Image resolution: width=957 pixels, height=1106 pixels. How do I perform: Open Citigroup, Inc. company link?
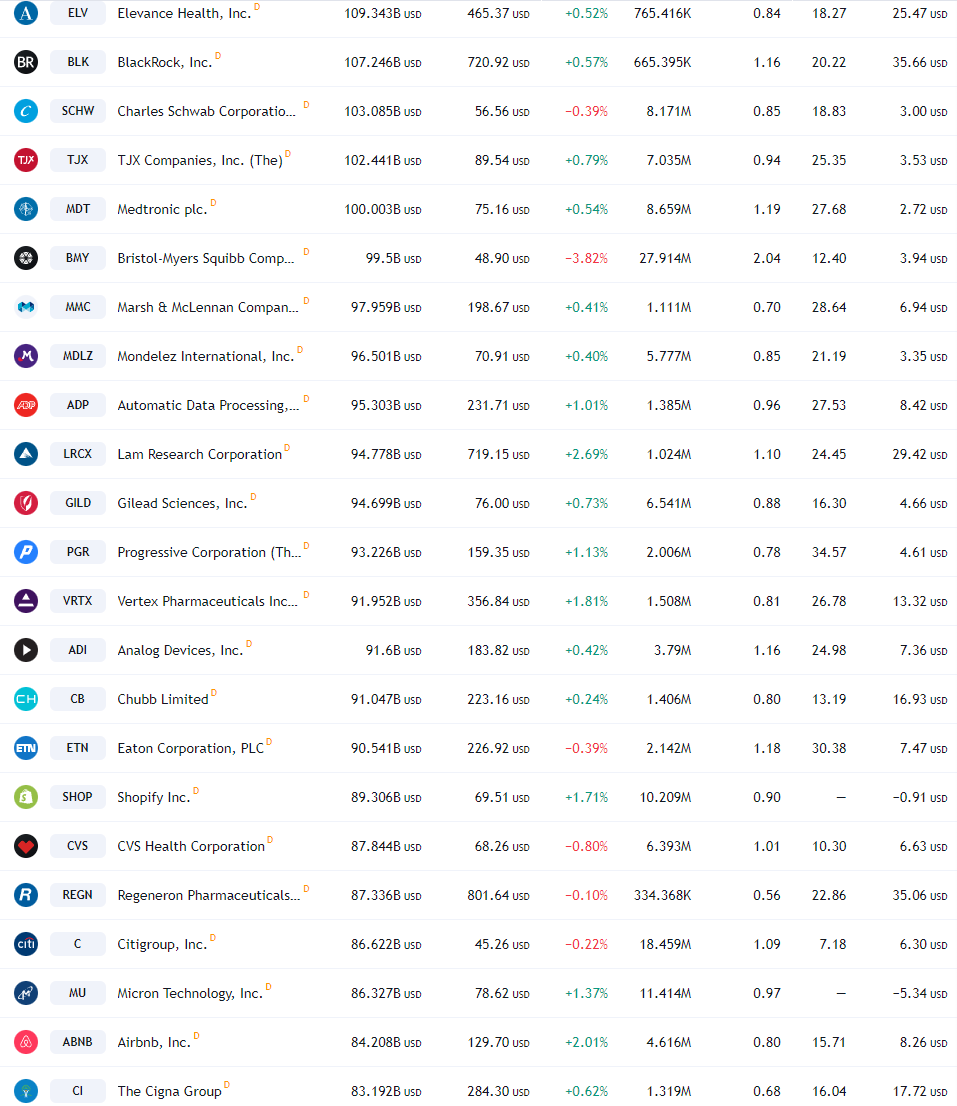pyautogui.click(x=162, y=945)
